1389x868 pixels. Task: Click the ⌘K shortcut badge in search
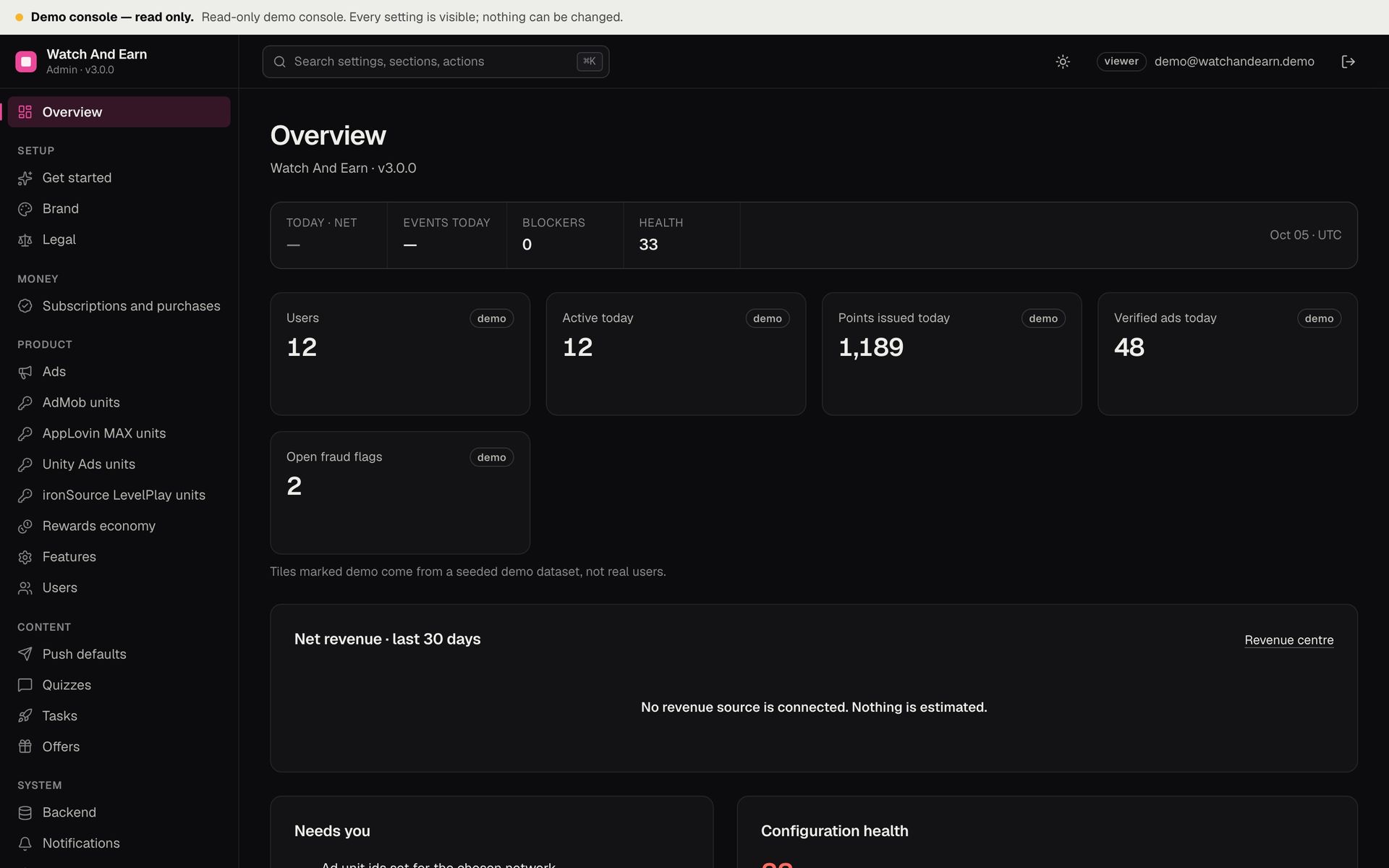coord(590,61)
